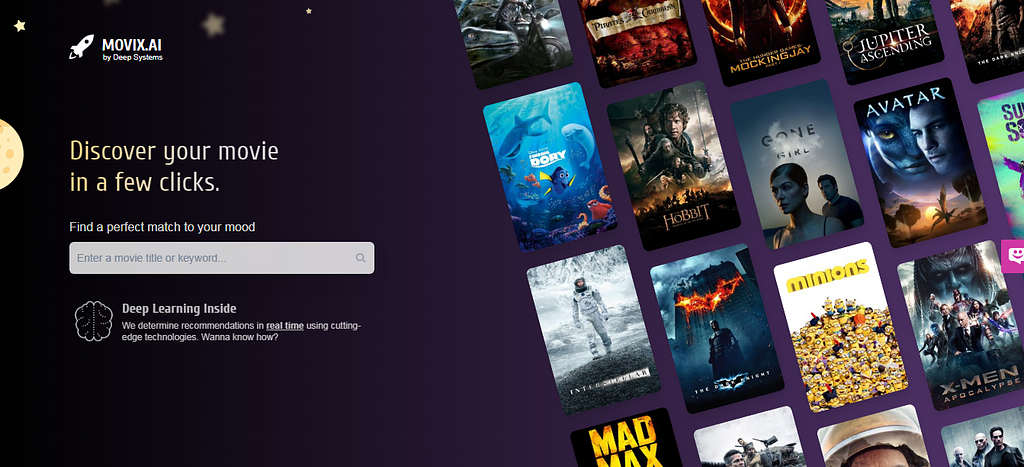The image size is (1024, 467).
Task: Select The Hobbit movie poster
Action: coord(673,165)
